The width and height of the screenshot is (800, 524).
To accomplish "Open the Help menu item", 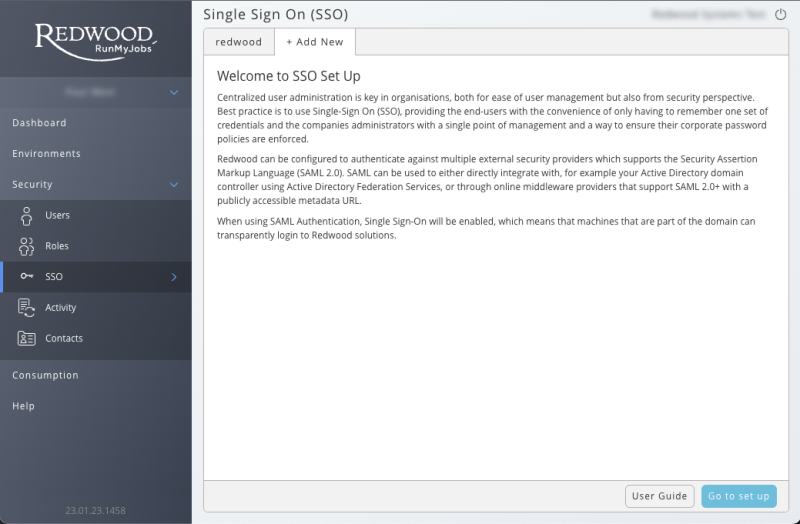I will 23,407.
